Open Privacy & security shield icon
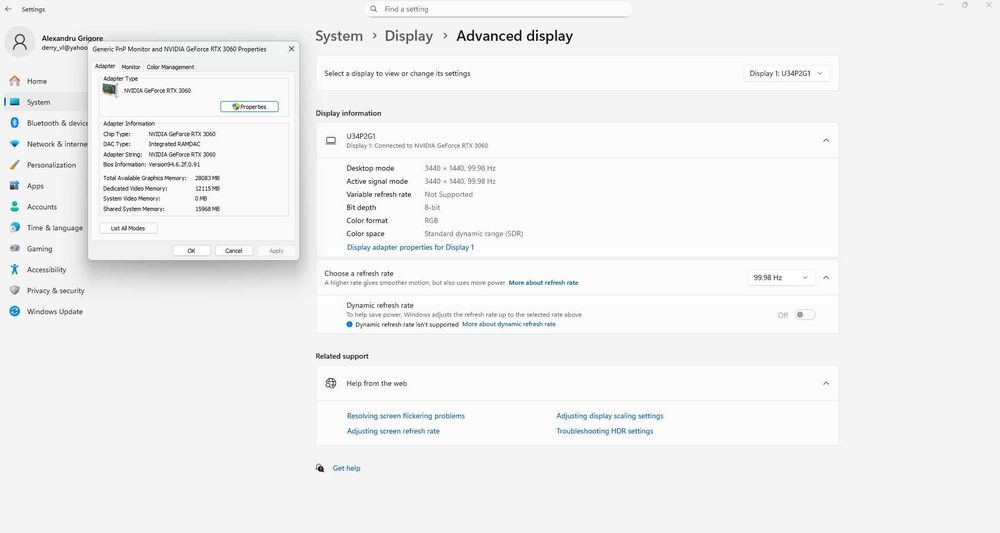Viewport: 1000px width, 533px height. (x=15, y=290)
